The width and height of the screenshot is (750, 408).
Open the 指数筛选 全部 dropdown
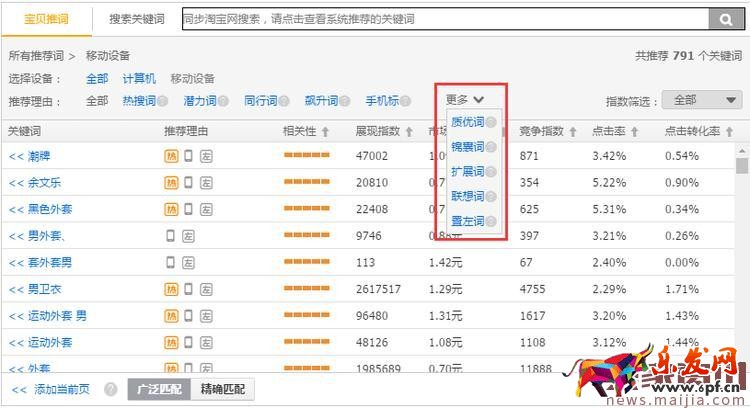click(x=702, y=100)
